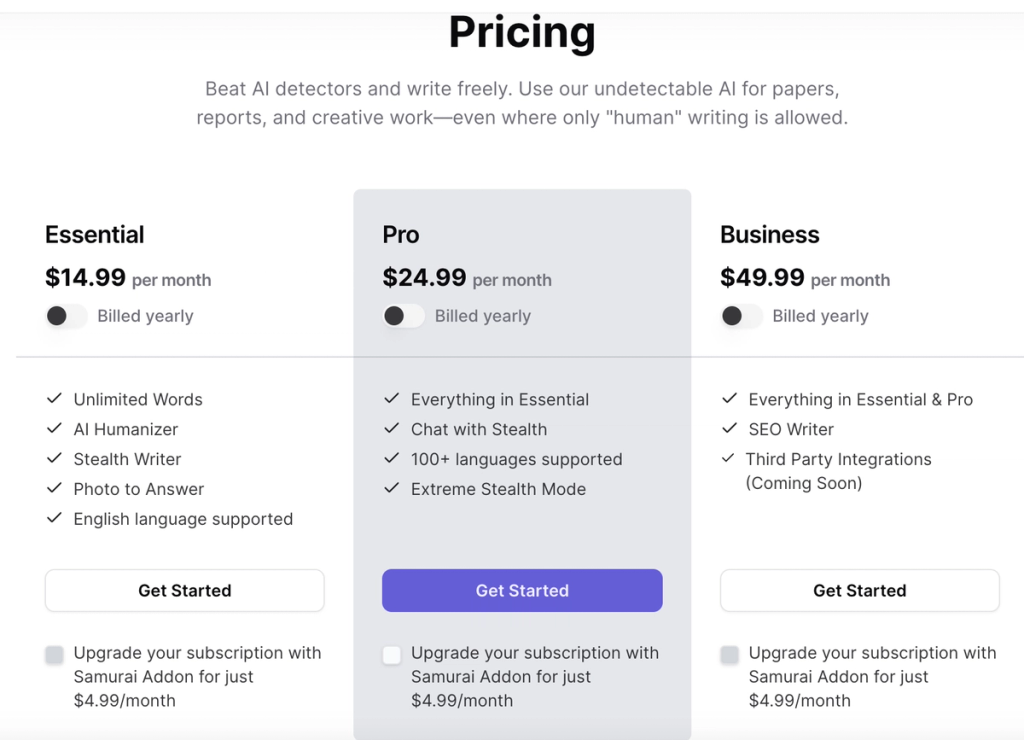1024x740 pixels.
Task: Toggle yearly billing on the Essential plan
Action: click(x=64, y=315)
